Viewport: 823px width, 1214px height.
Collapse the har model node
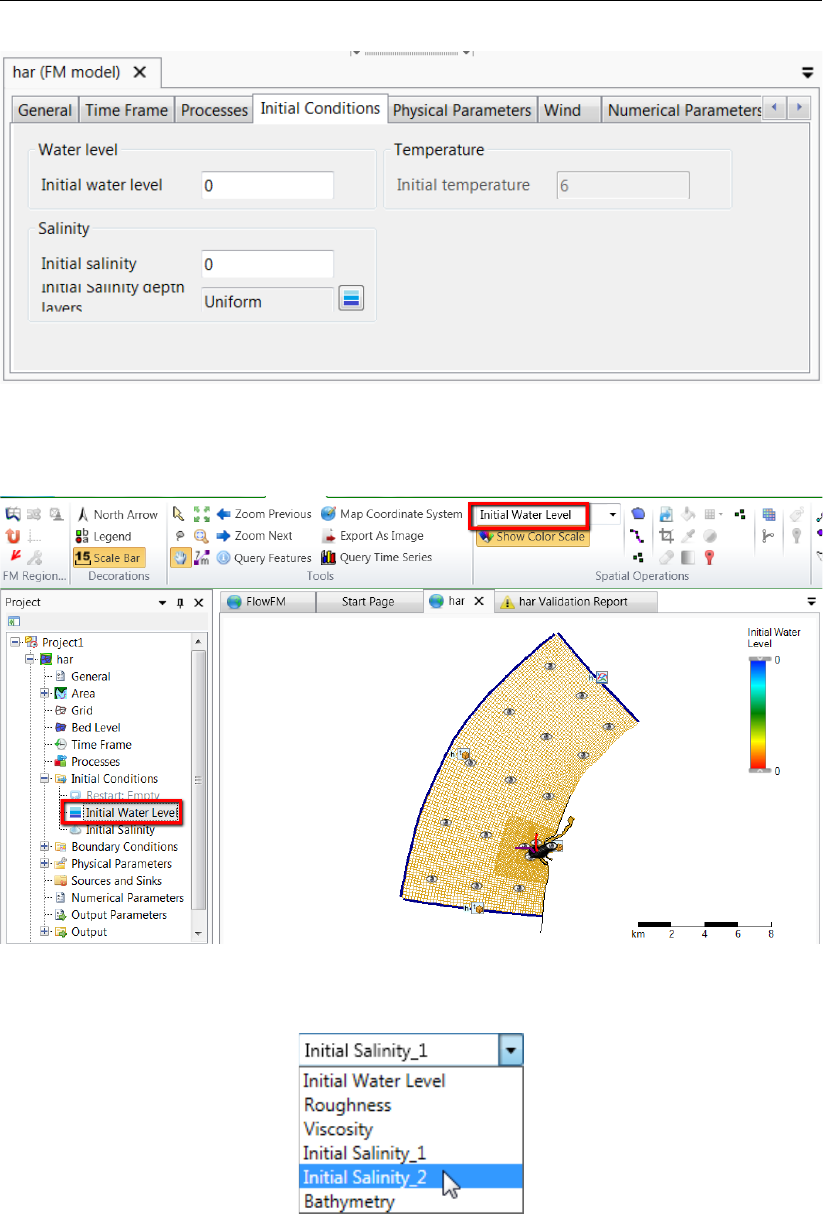30,659
